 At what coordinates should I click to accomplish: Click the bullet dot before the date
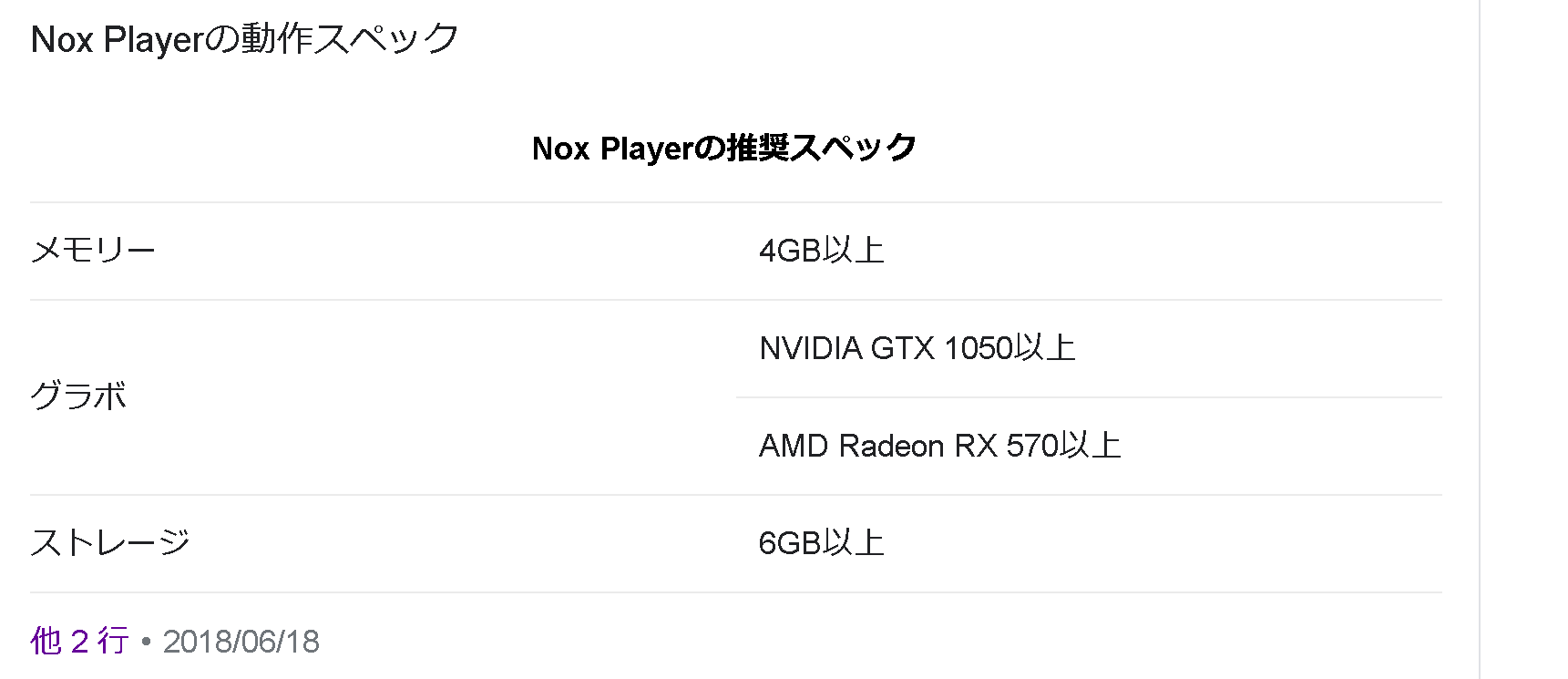(146, 643)
